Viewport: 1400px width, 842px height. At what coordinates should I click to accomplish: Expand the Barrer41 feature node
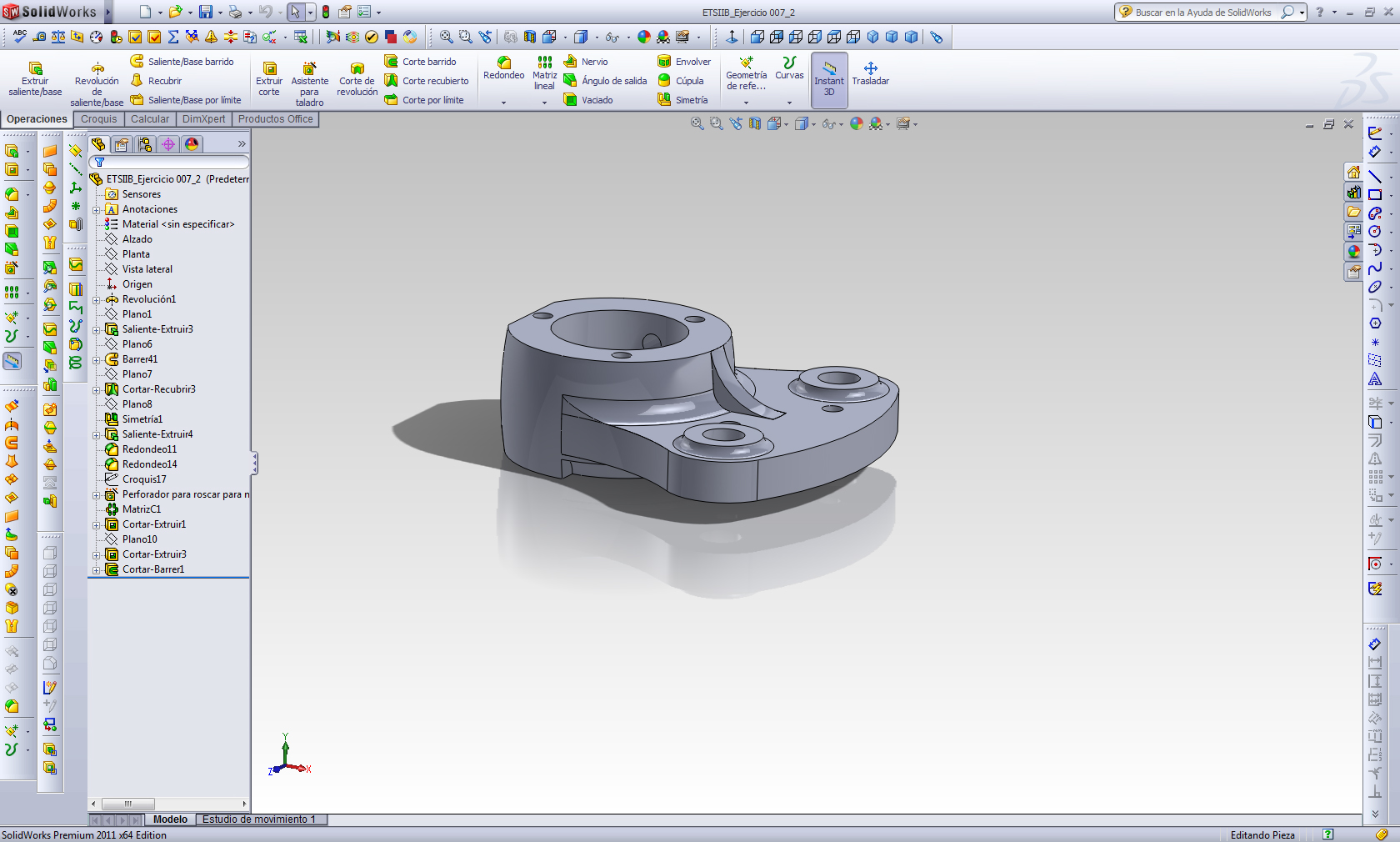tap(97, 360)
